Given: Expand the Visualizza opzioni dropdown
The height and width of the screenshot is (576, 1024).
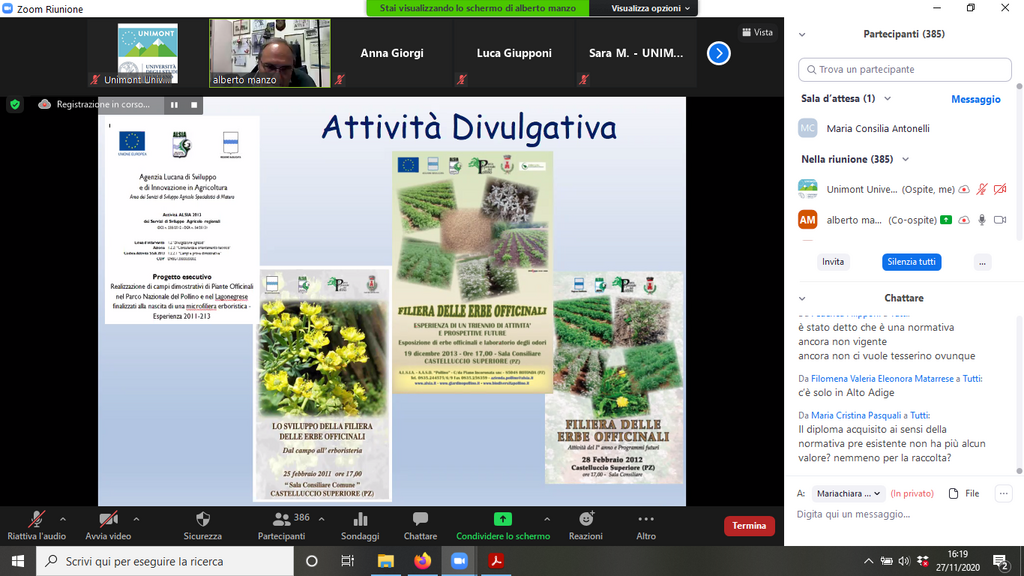Looking at the screenshot, I should 651,8.
